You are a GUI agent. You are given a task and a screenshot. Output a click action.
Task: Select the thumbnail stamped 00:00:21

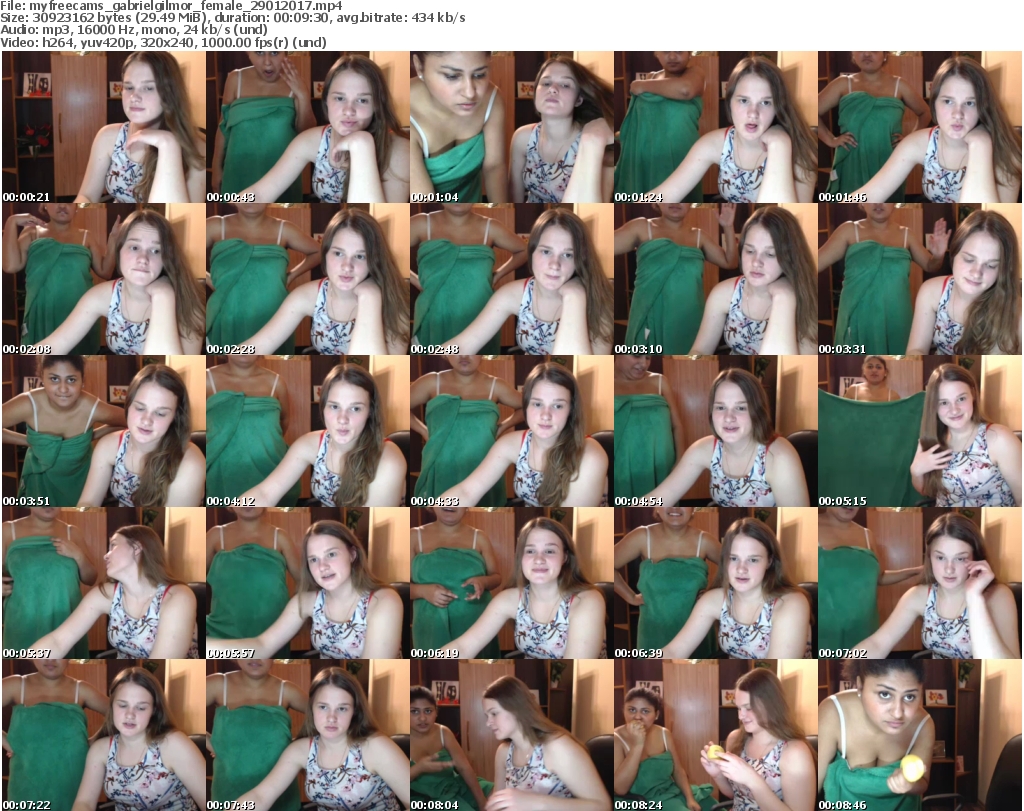click(104, 127)
